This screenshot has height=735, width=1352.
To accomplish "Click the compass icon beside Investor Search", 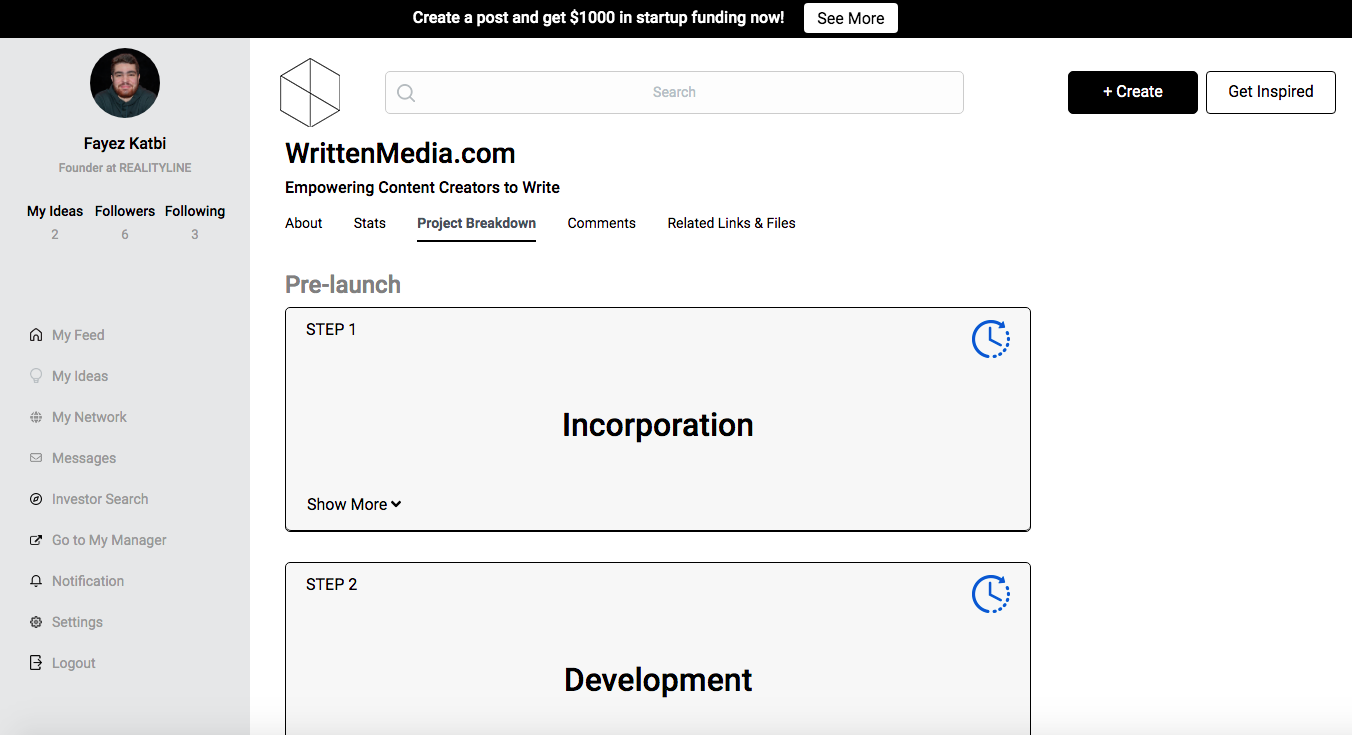I will coord(36,499).
